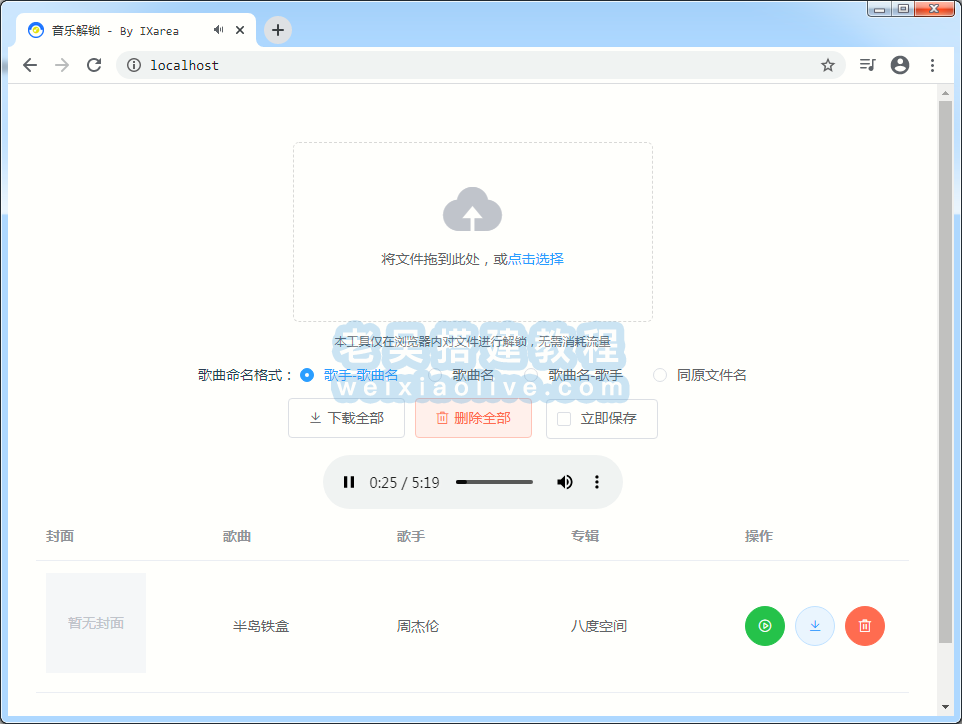Click the artist name 周杰伦
The width and height of the screenshot is (962, 724).
click(418, 626)
